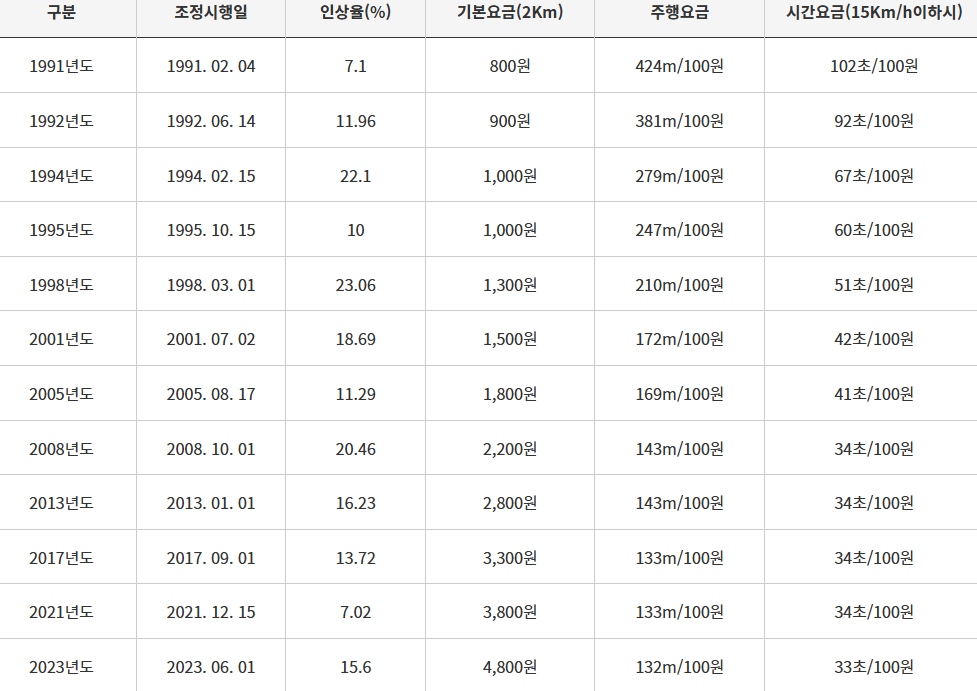The width and height of the screenshot is (977, 691).
Task: Select the 2001년도 row label
Action: coord(61,339)
